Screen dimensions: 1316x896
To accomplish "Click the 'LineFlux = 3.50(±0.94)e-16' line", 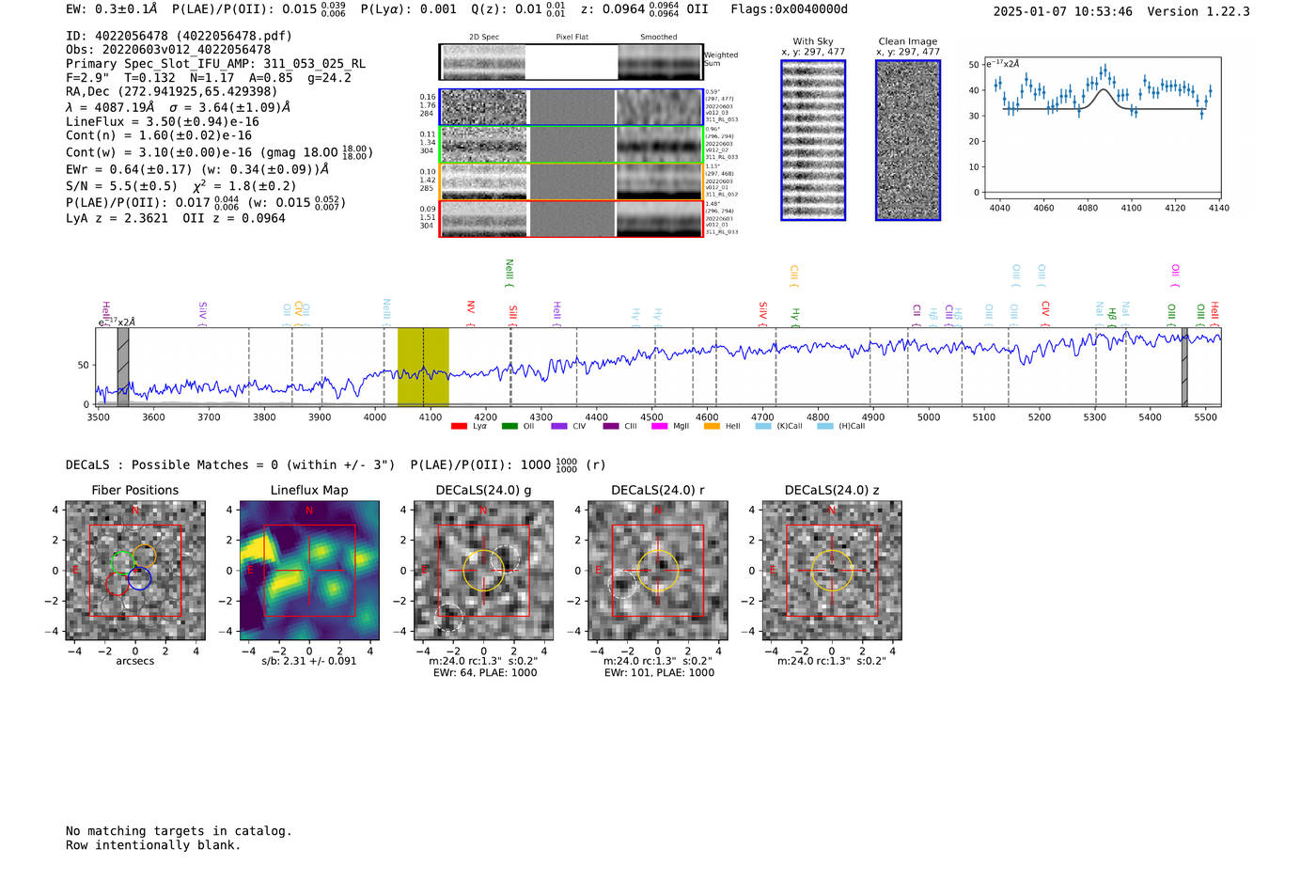I will tap(163, 121).
